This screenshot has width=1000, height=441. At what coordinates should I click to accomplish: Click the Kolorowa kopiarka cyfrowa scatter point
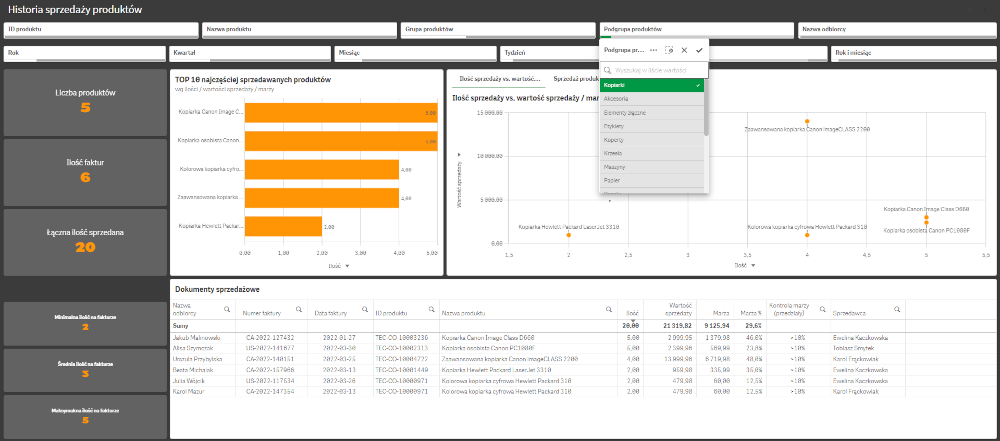pos(807,235)
